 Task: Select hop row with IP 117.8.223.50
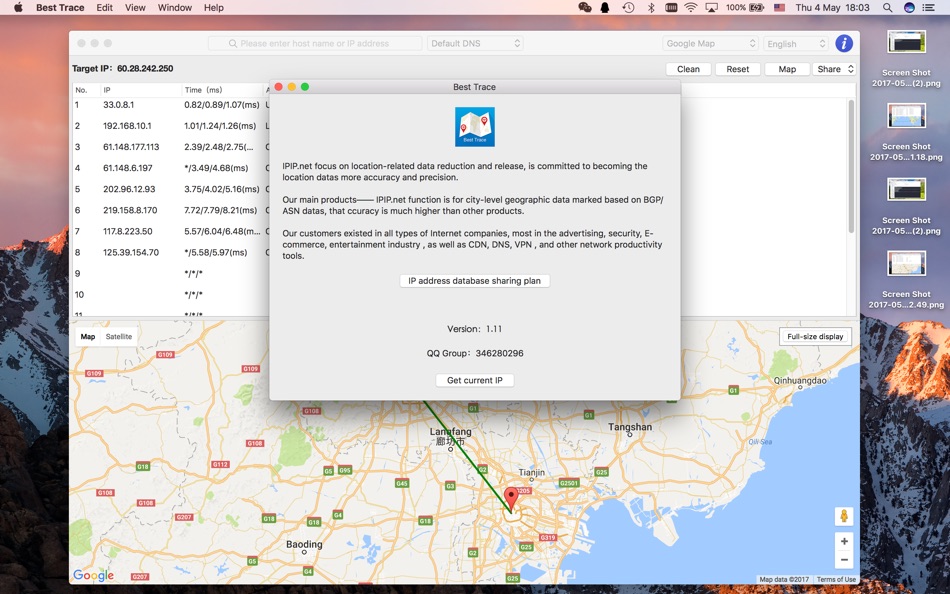click(x=170, y=232)
